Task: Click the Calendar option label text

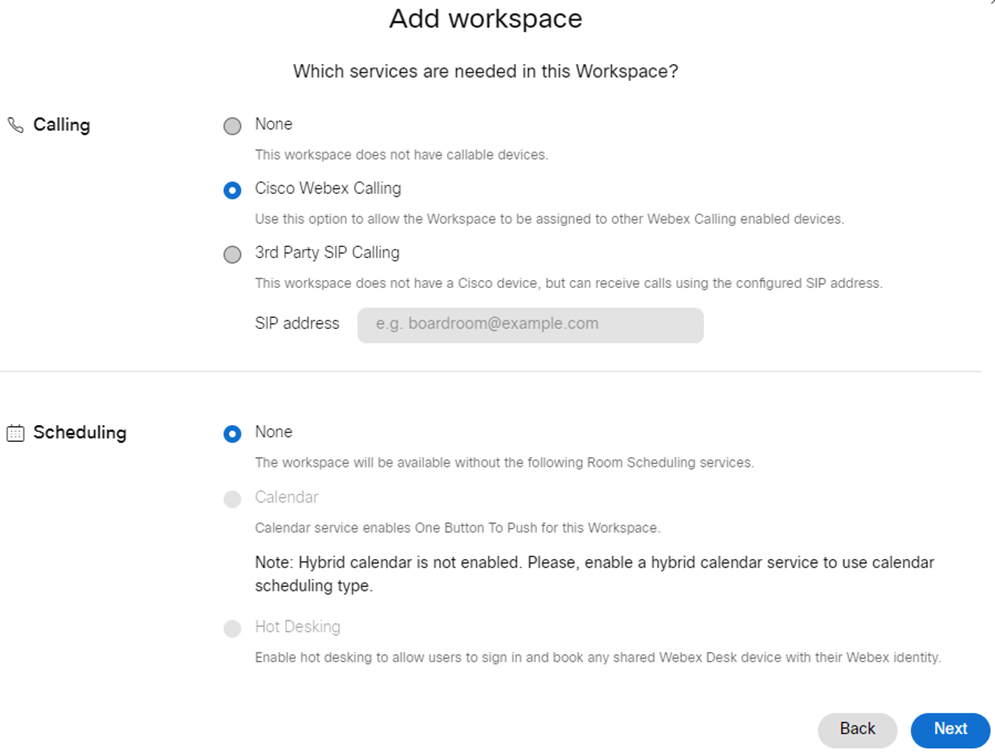Action: coord(286,497)
